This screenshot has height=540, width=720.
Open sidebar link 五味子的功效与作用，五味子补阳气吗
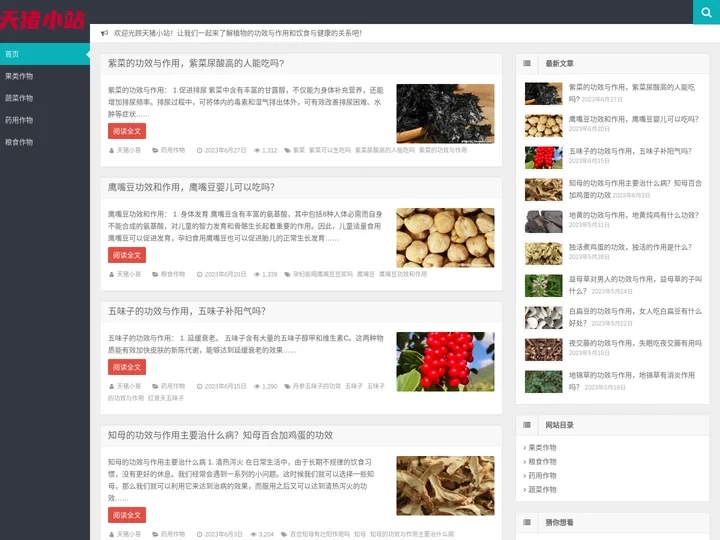pos(630,151)
